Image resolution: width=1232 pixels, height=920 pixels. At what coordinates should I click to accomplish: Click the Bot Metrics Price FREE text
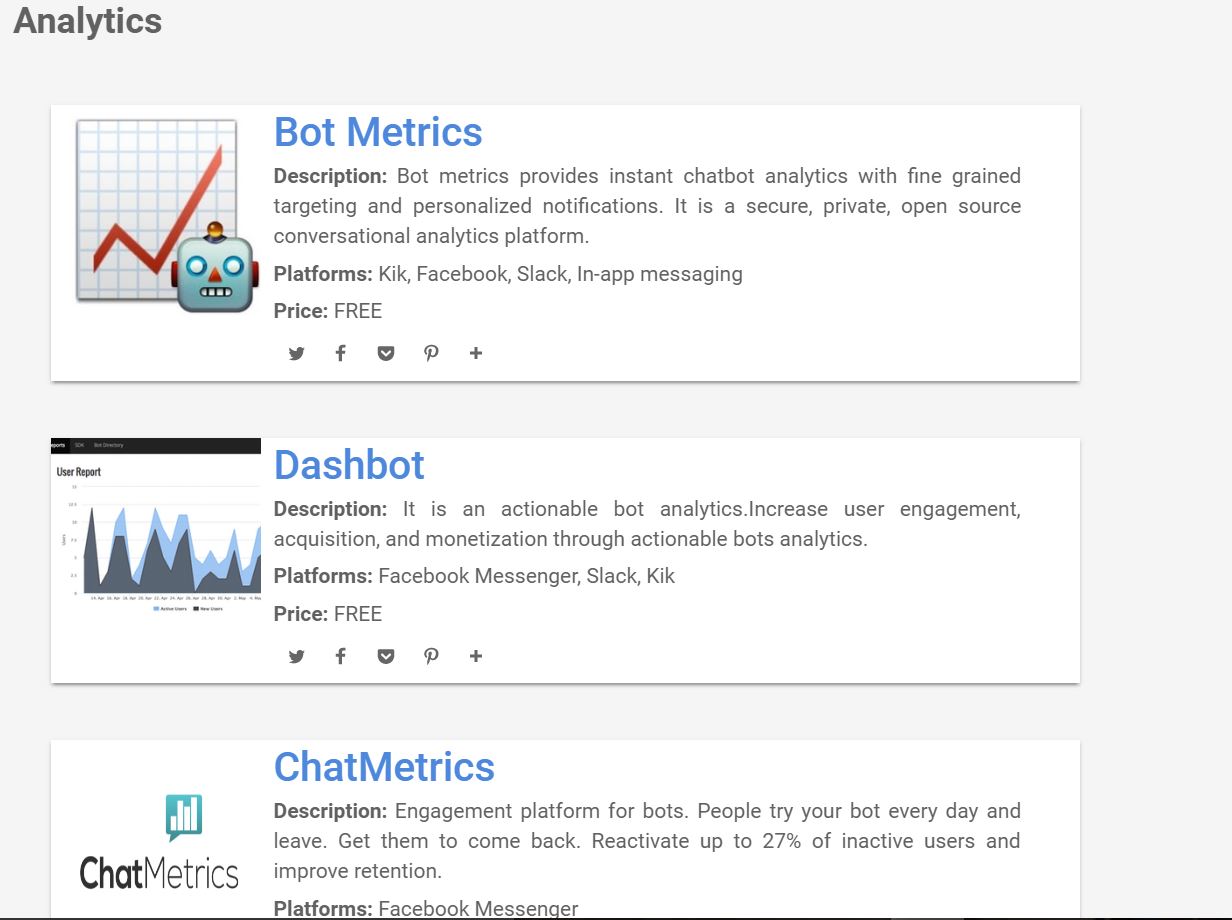point(328,311)
